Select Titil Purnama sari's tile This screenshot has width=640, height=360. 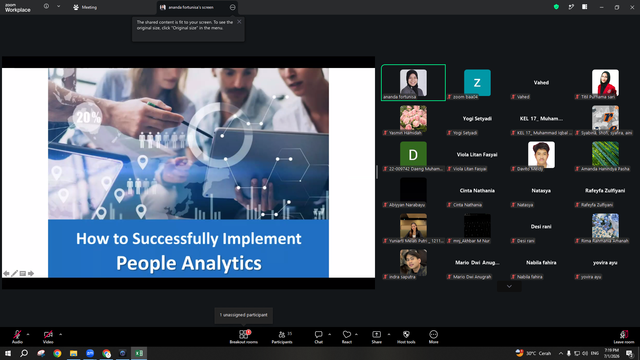coord(605,82)
